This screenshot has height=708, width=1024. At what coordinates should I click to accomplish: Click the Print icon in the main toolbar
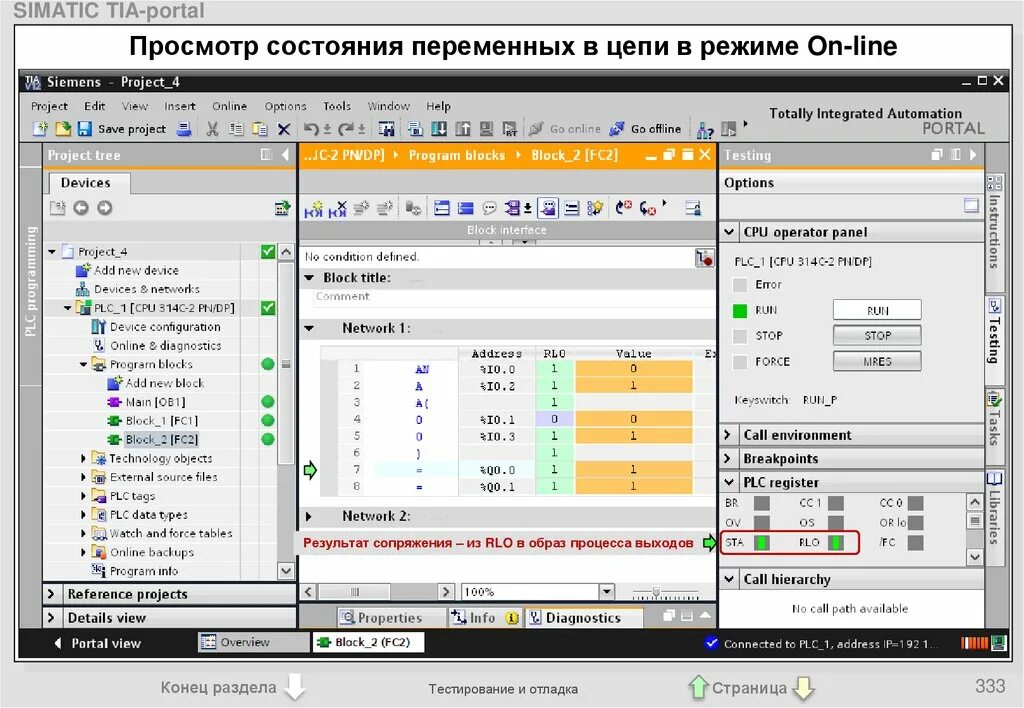185,129
